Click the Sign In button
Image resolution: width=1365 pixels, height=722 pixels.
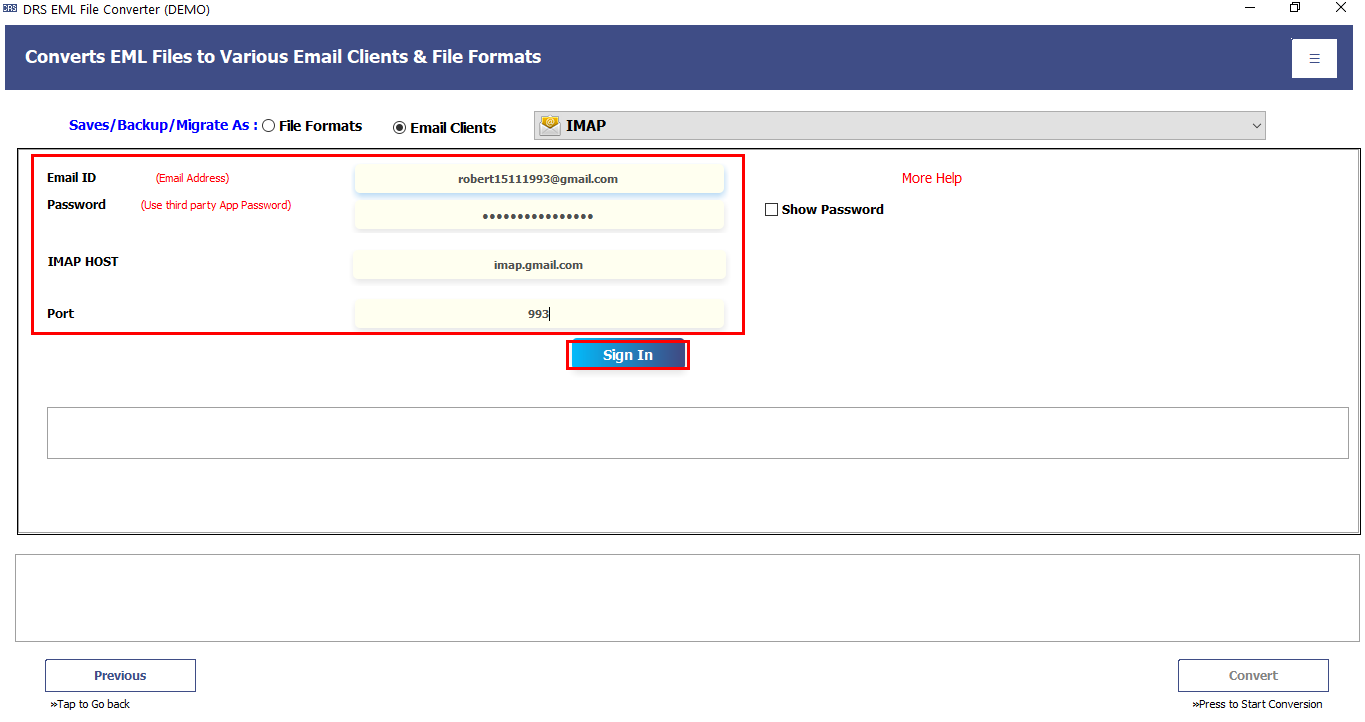click(x=628, y=355)
